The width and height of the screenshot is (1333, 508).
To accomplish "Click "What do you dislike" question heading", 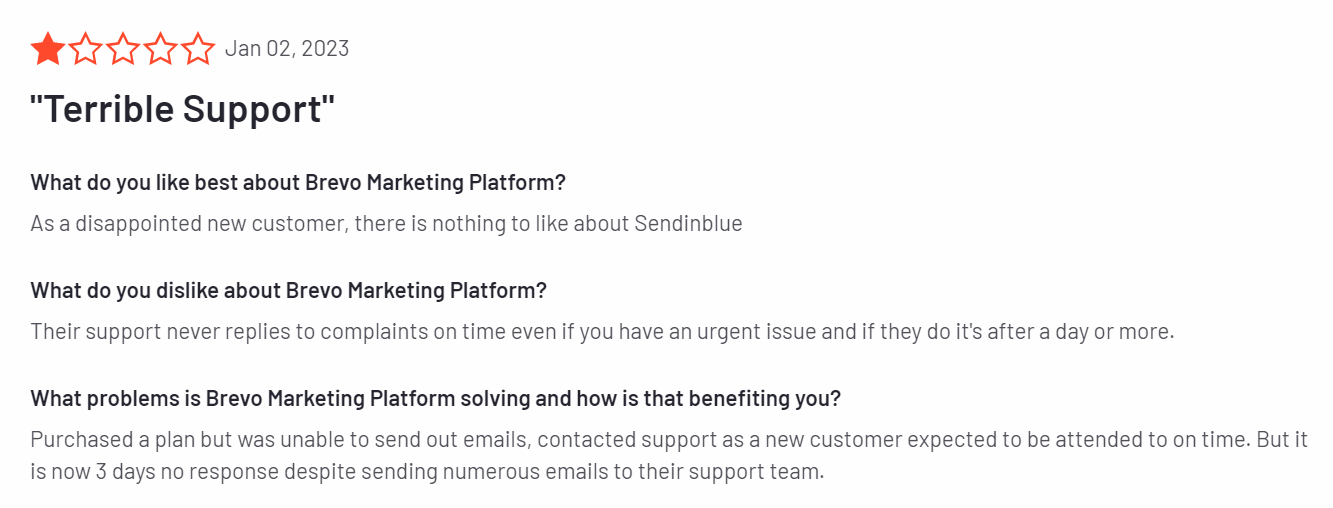I will coord(289,290).
